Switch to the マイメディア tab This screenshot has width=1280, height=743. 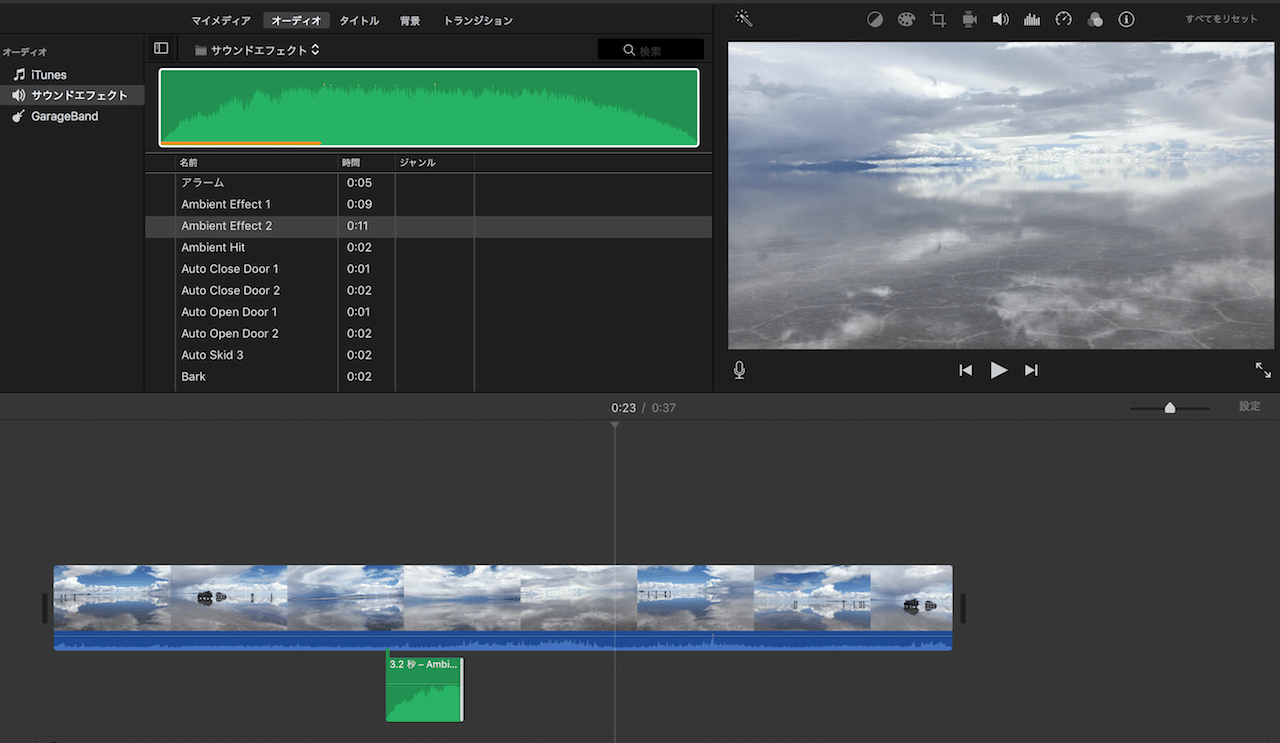(x=221, y=20)
